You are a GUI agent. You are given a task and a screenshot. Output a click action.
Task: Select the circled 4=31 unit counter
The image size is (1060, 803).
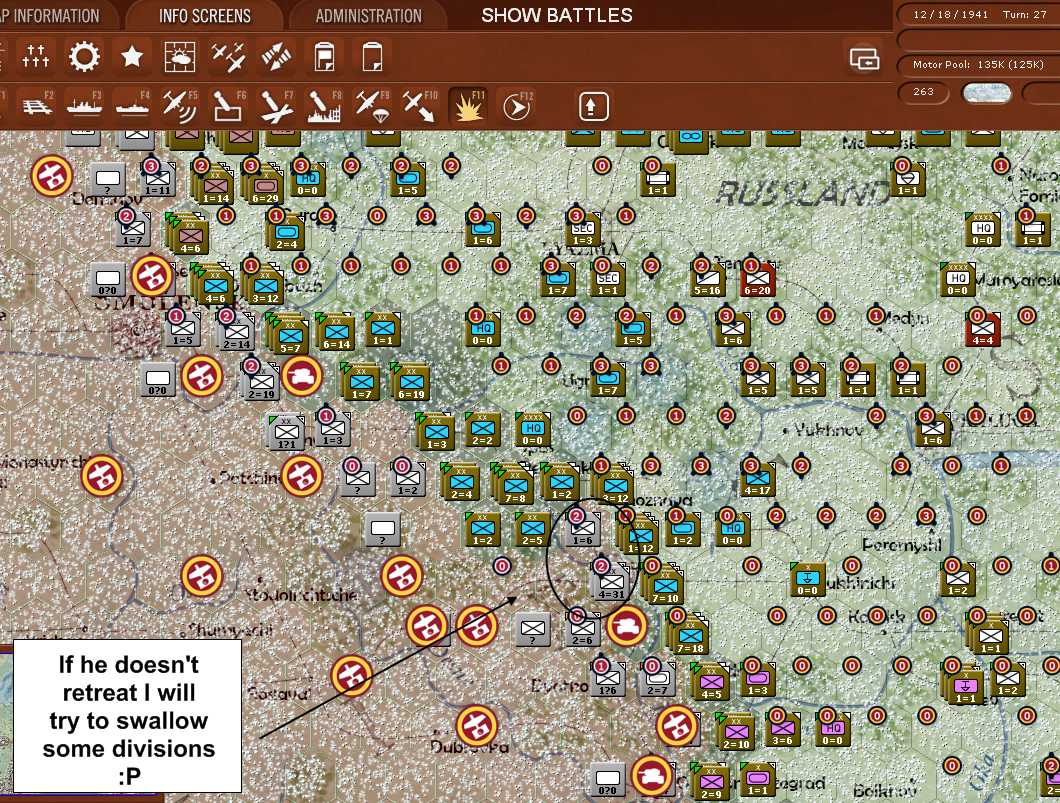pyautogui.click(x=611, y=585)
